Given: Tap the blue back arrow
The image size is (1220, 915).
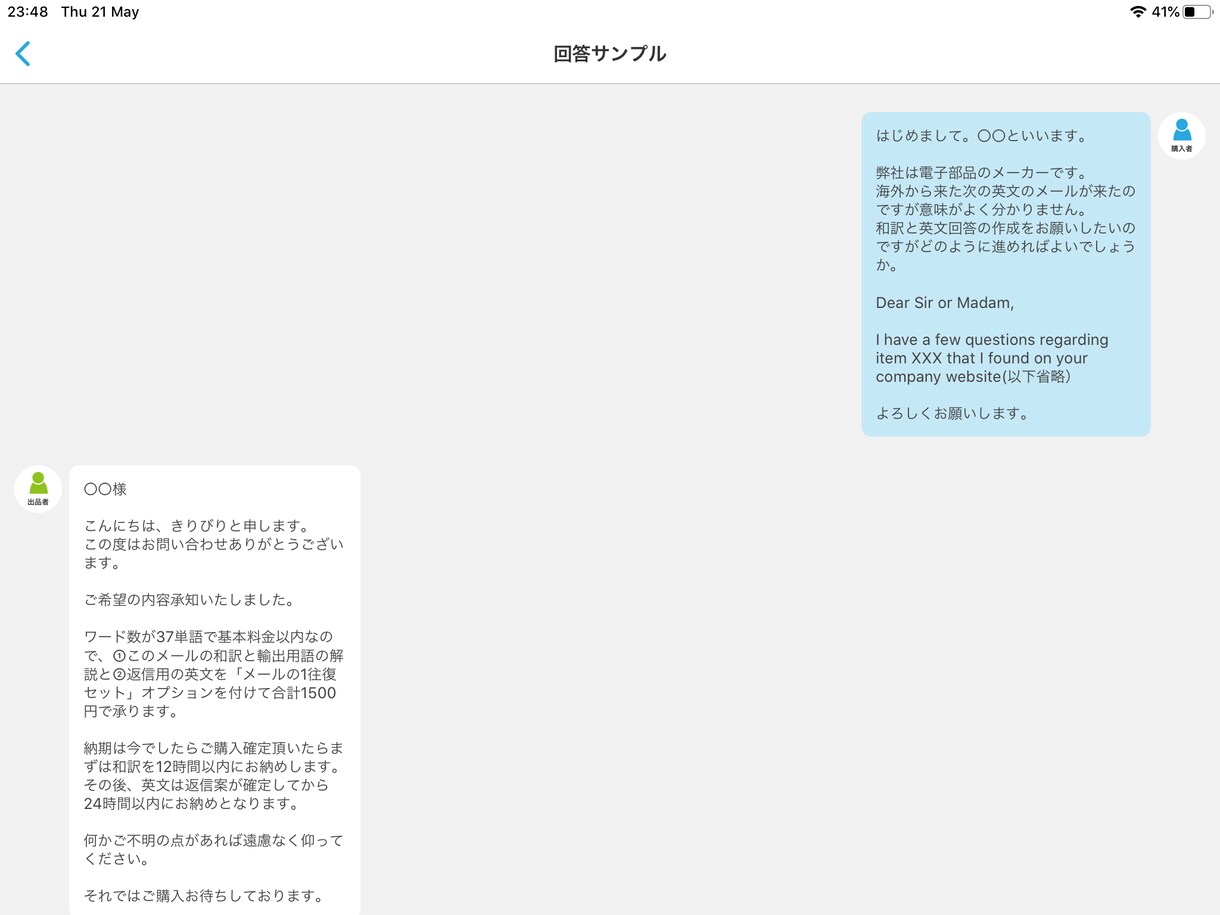Looking at the screenshot, I should [23, 53].
